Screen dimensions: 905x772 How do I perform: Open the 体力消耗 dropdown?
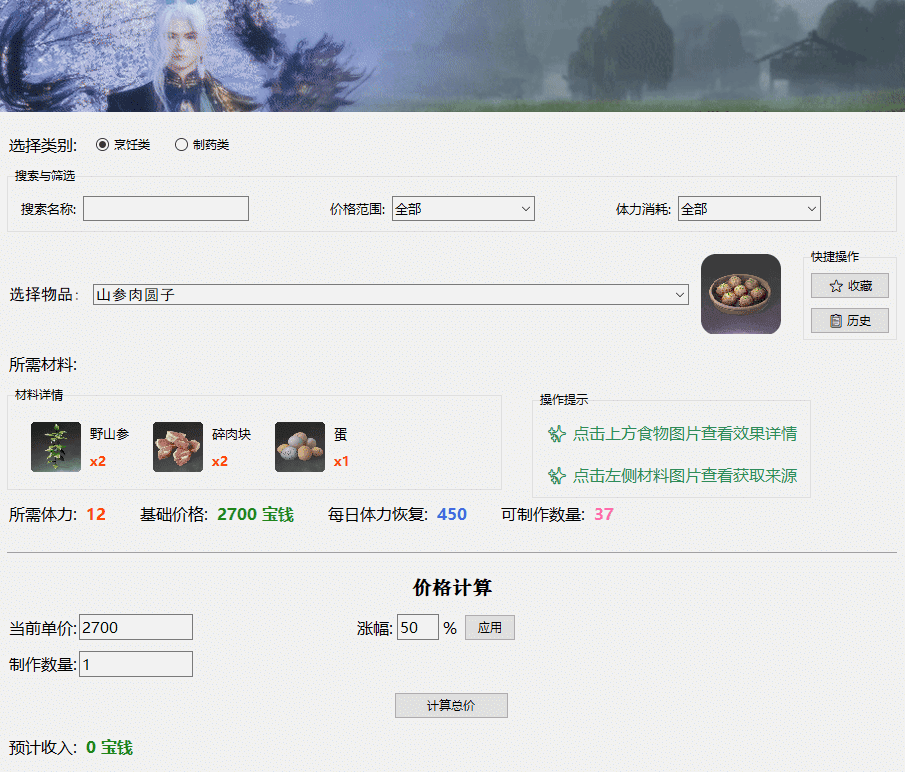click(749, 208)
